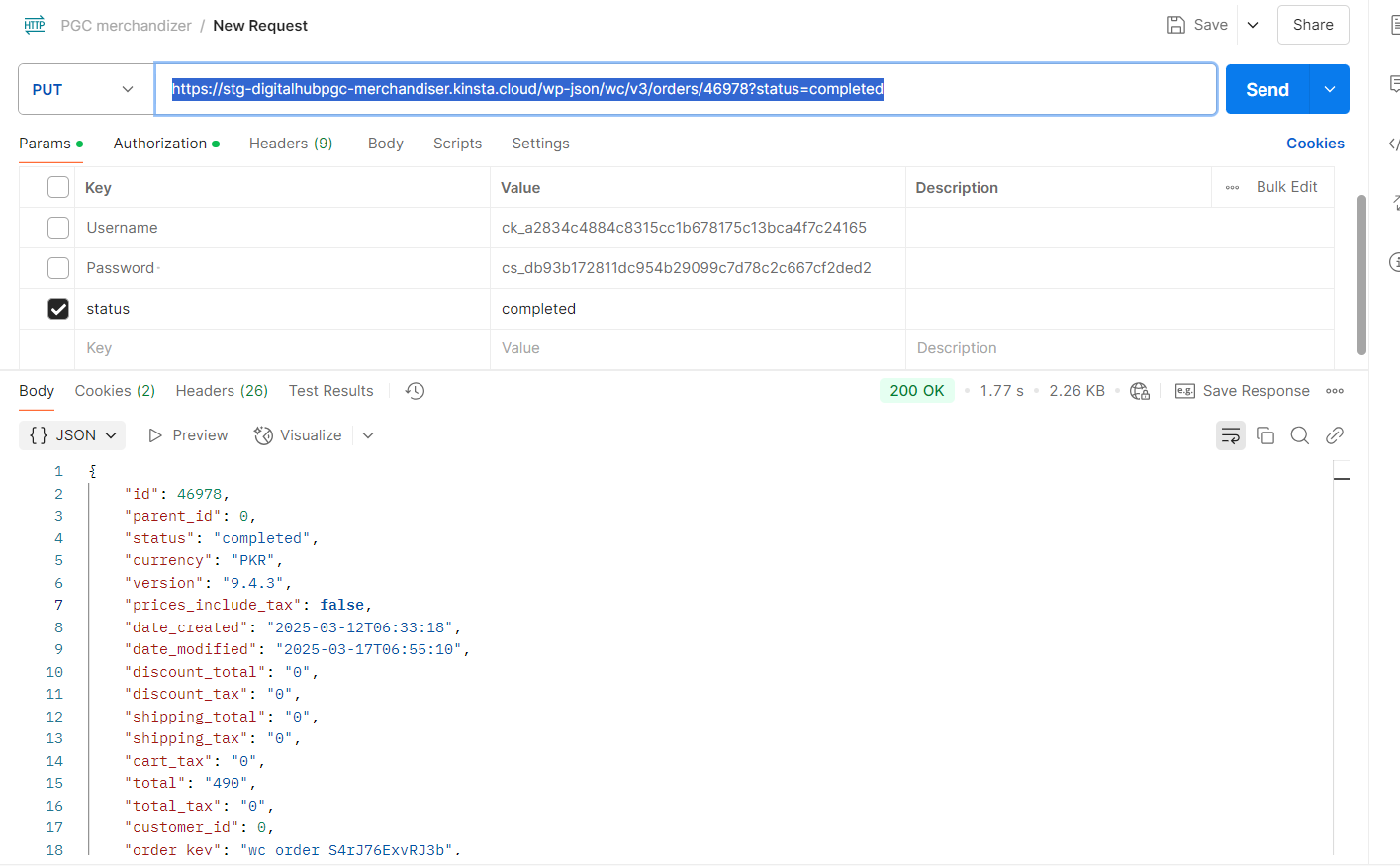Toggle word wrap in response body
The height and width of the screenshot is (866, 1400).
coord(1231,435)
